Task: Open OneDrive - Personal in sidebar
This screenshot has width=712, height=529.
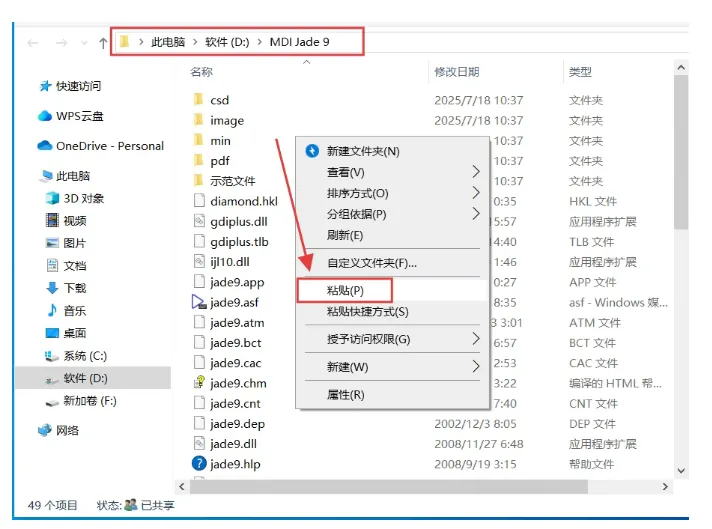Action: 110,146
